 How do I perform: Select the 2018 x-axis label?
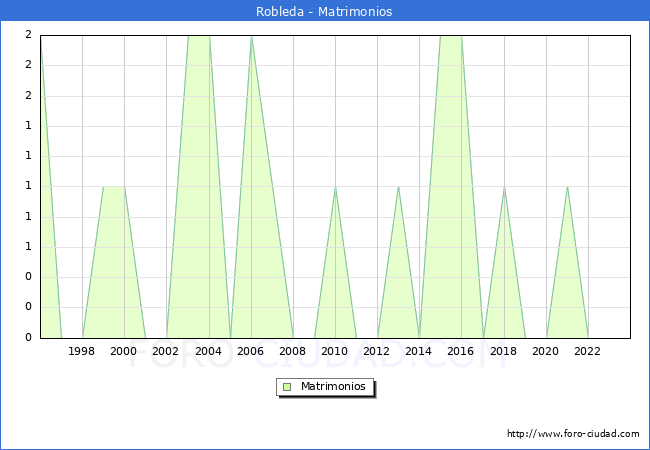(x=504, y=351)
